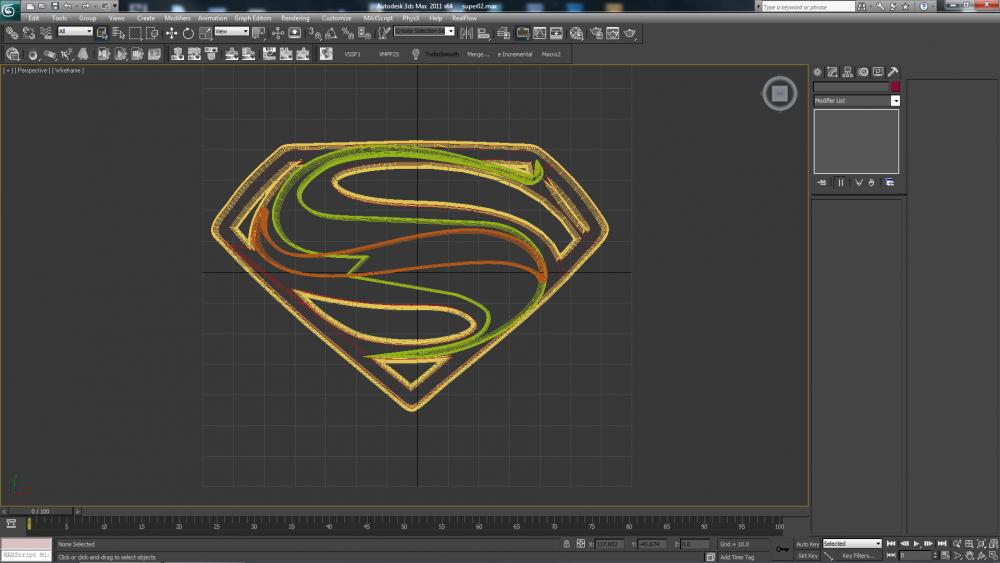Screen dimensions: 1000x563
Task: Click the Play Animation button
Action: (x=916, y=544)
